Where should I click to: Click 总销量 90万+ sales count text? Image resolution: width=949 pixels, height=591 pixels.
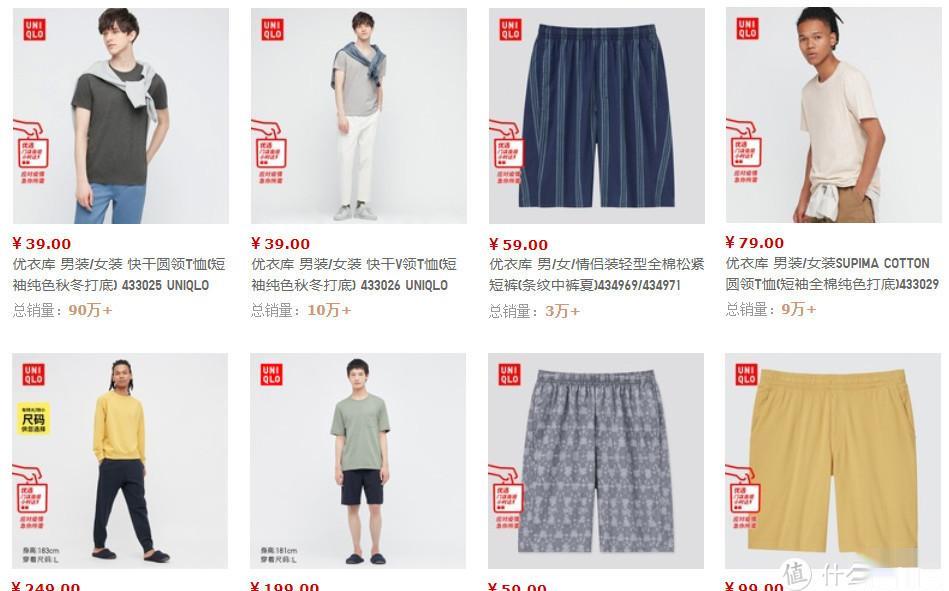click(x=62, y=310)
